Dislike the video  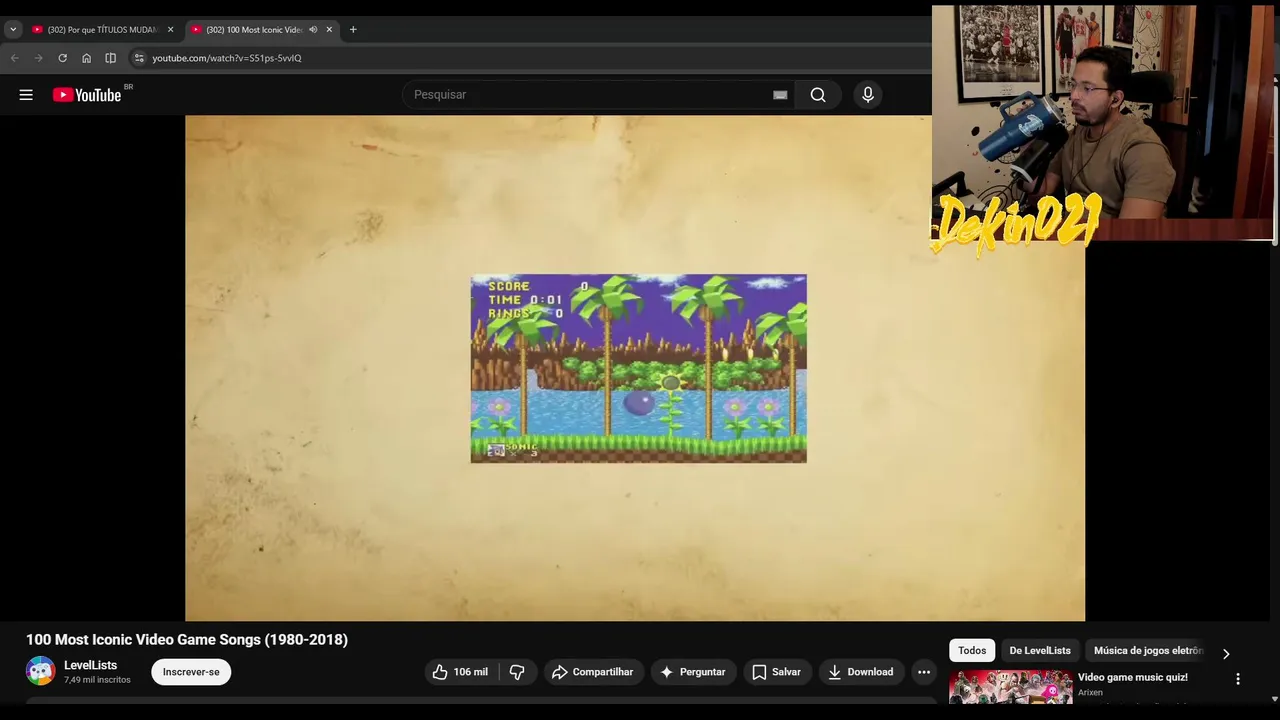pos(517,672)
